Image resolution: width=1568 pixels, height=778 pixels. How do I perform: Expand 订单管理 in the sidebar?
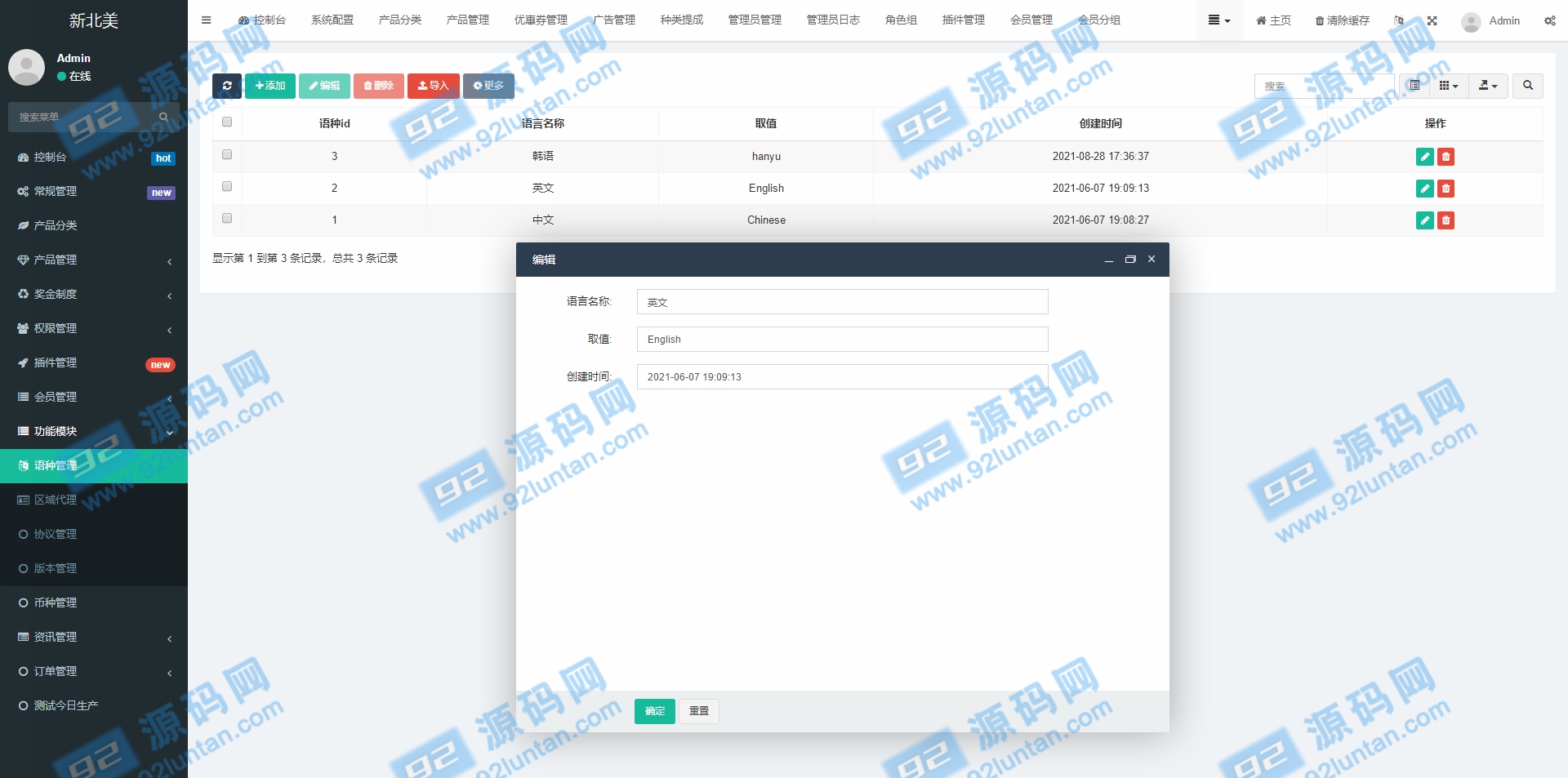coord(94,671)
